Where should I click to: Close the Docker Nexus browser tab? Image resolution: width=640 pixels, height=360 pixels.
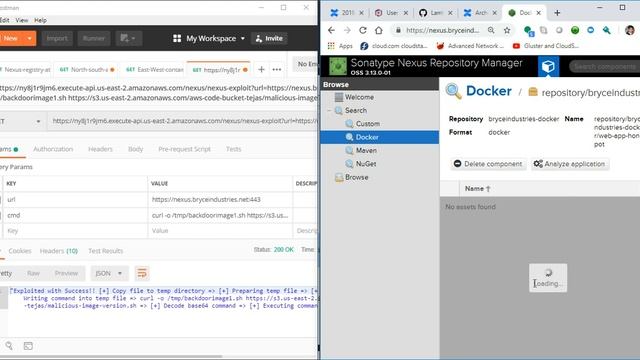[539, 13]
